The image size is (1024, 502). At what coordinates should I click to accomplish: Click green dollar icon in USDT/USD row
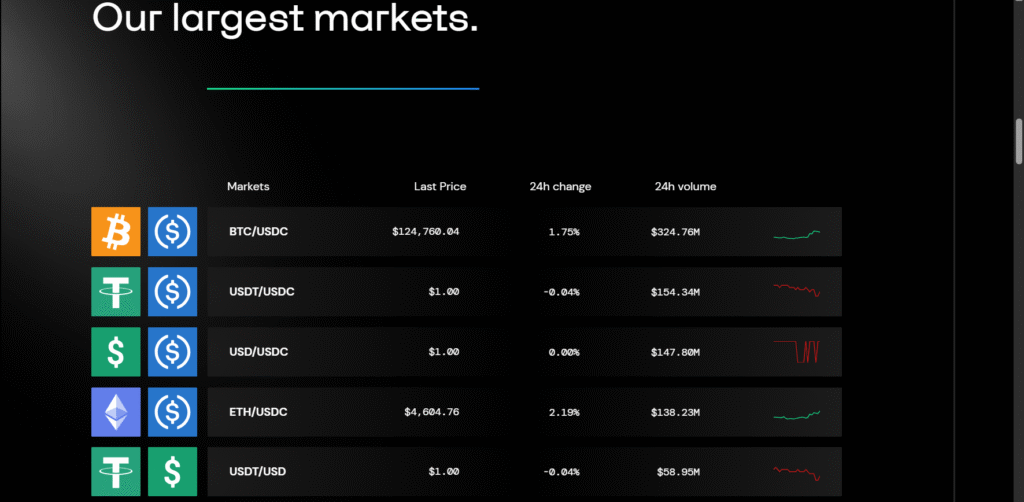point(173,471)
